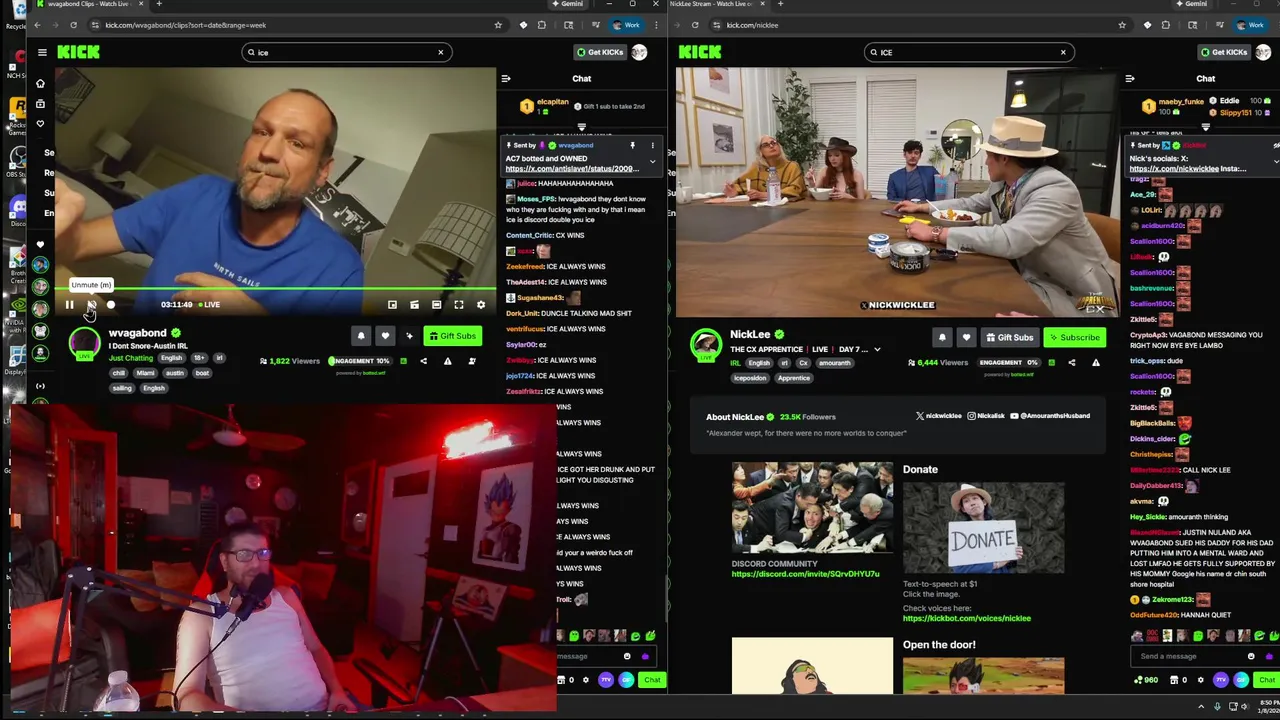Viewport: 1280px width, 720px height.
Task: Expand the wvagabond gift leaderboard chevron
Action: (x=581, y=128)
